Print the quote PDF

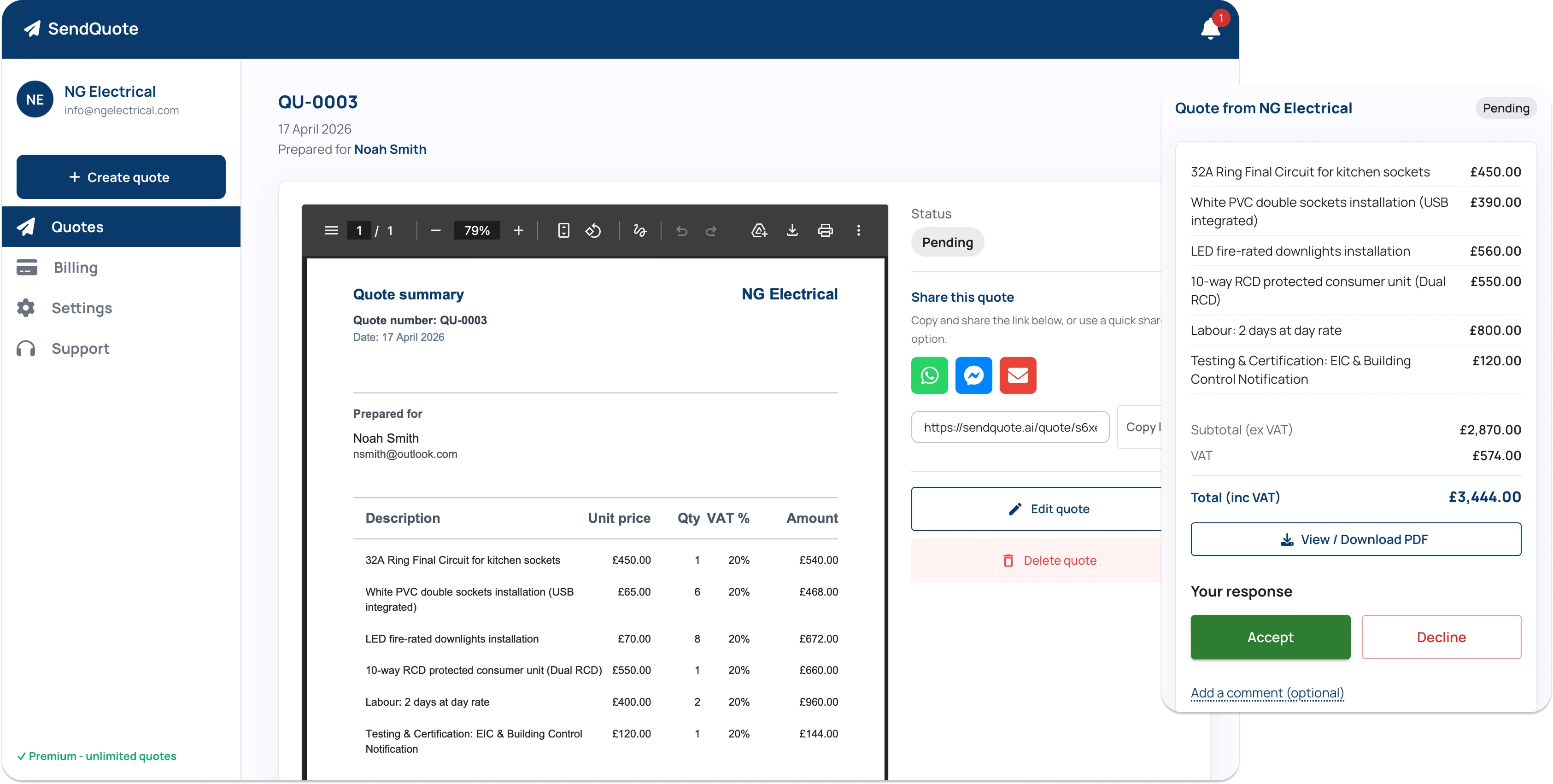pyautogui.click(x=825, y=230)
